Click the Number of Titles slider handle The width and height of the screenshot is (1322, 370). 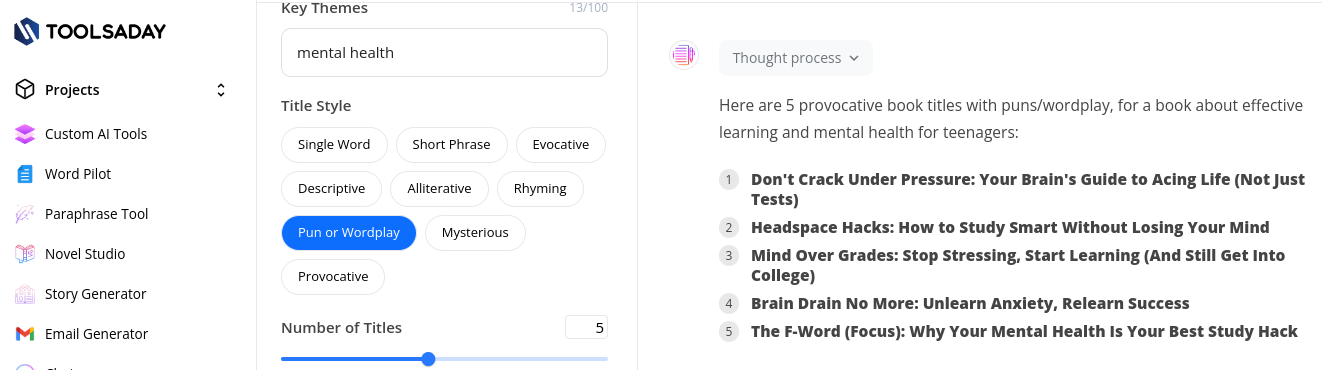pos(428,359)
